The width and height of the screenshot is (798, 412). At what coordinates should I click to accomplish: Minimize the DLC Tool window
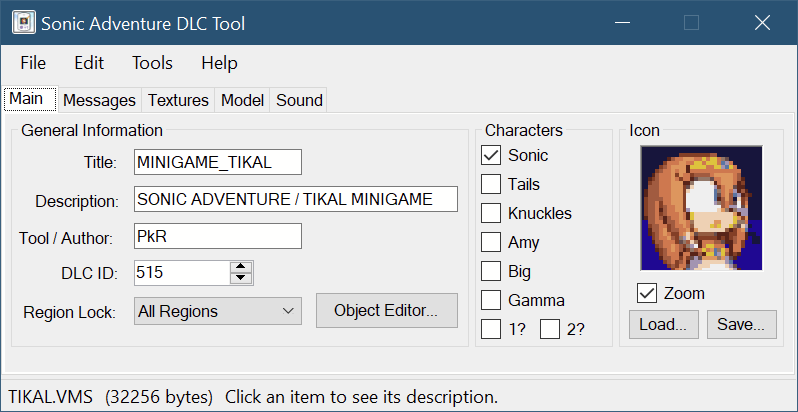(622, 23)
